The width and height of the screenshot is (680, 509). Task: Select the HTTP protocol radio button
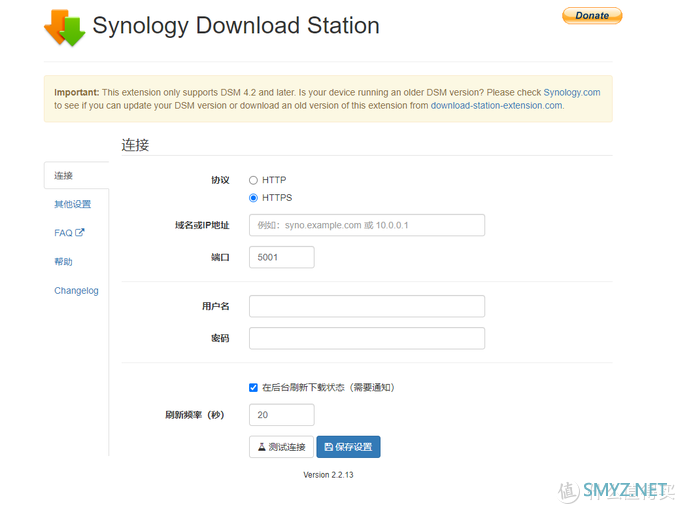coord(253,180)
